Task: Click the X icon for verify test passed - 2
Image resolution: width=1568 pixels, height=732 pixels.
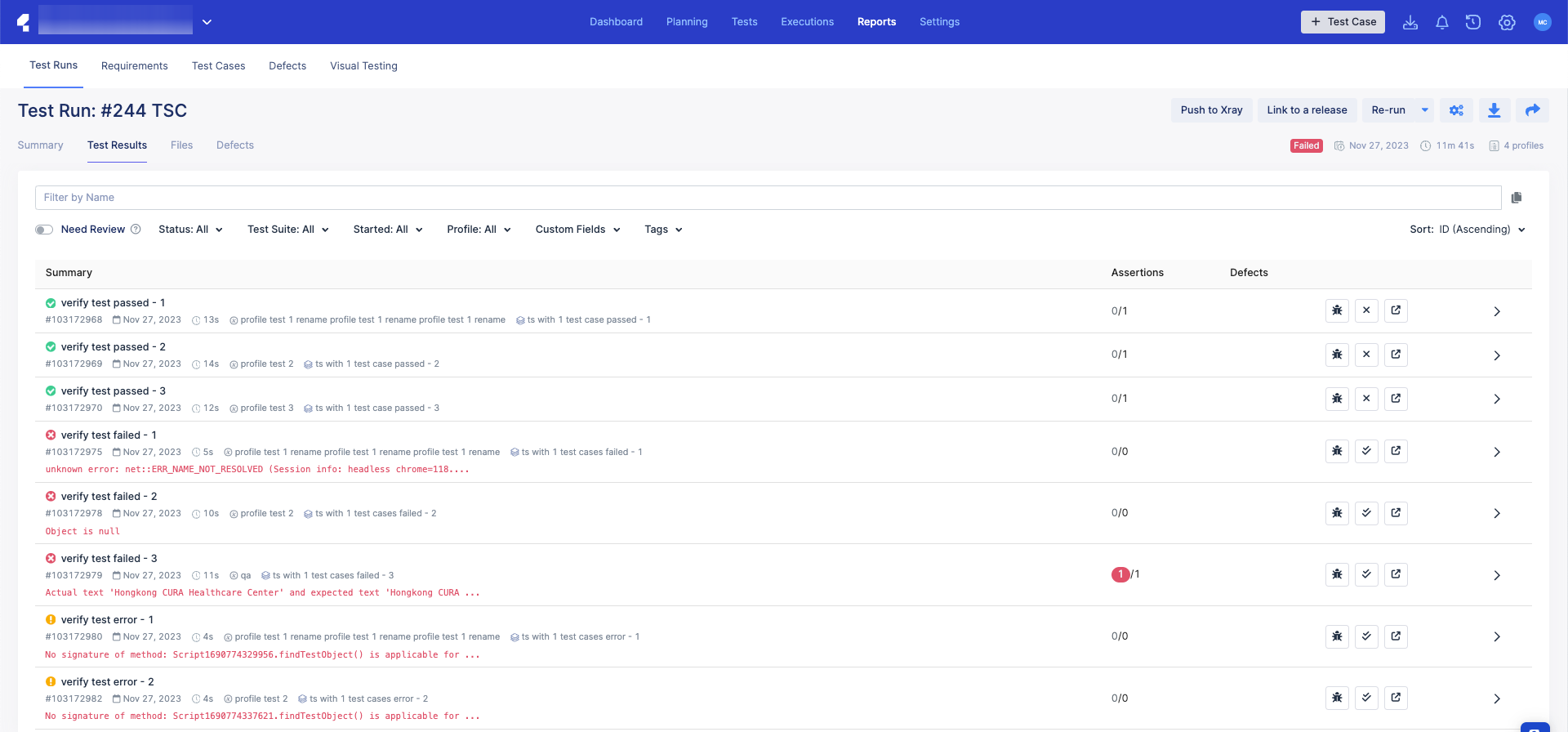Action: tap(1366, 355)
